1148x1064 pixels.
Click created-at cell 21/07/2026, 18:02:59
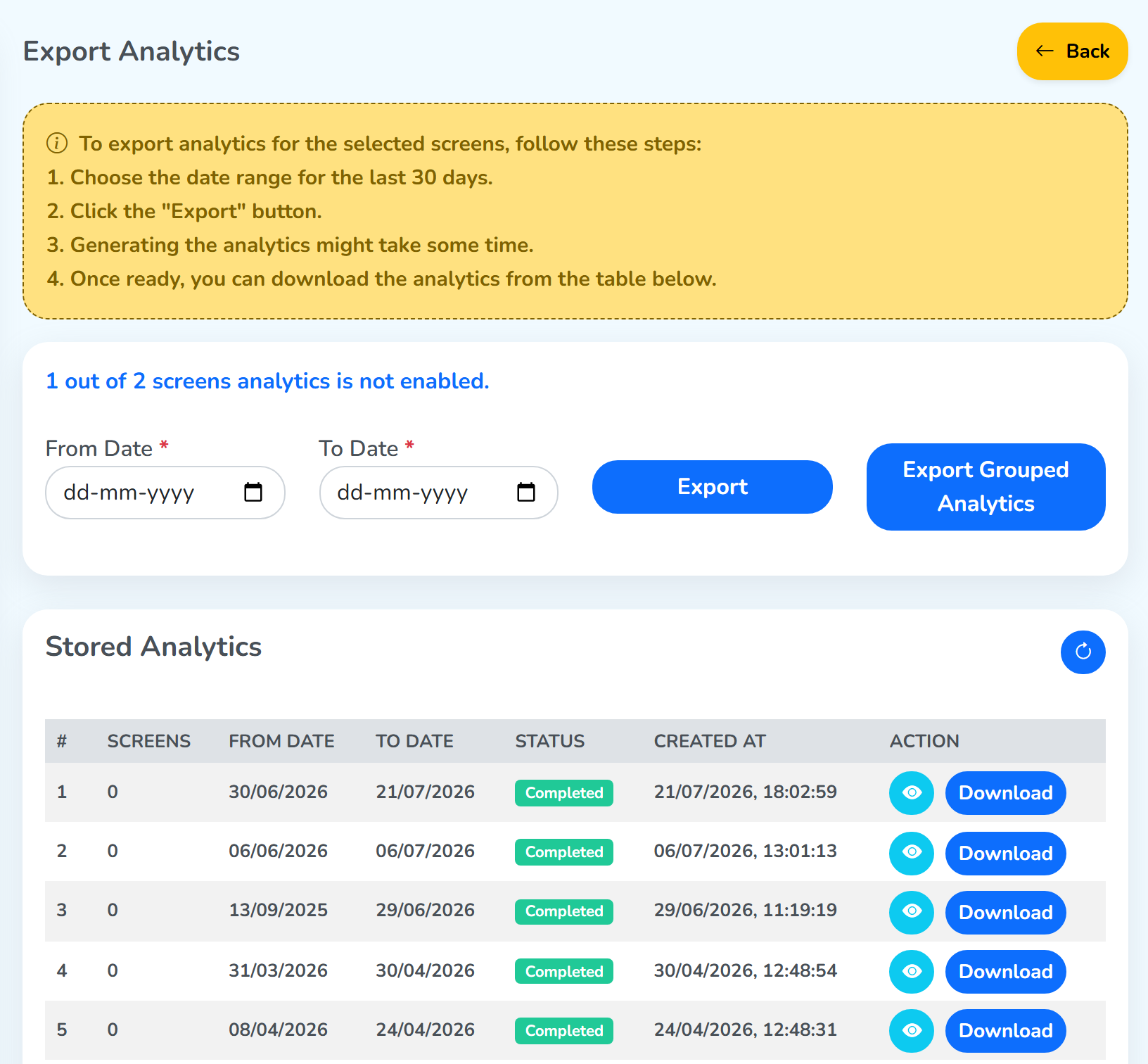[746, 792]
